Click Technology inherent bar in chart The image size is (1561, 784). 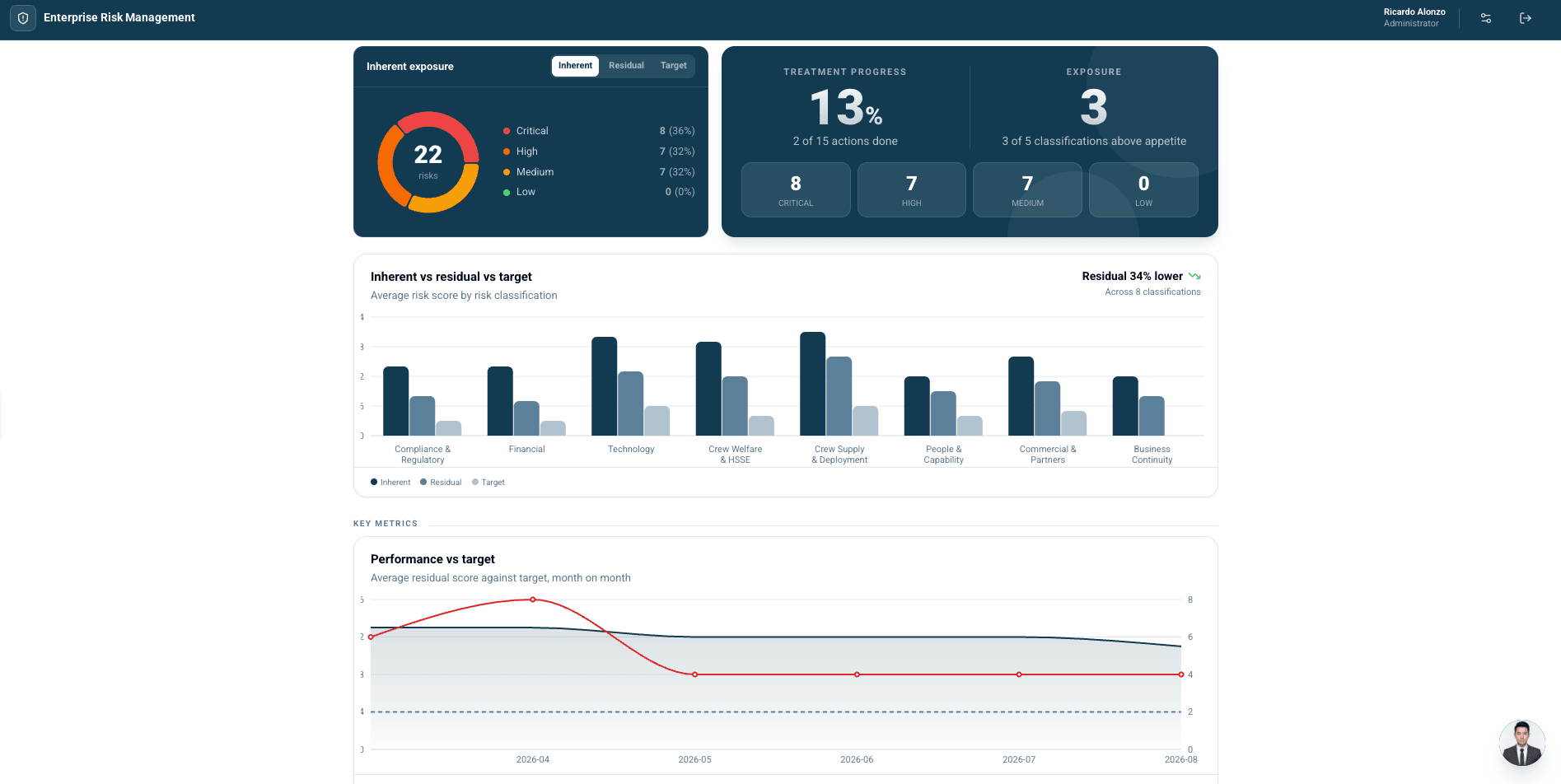[605, 386]
